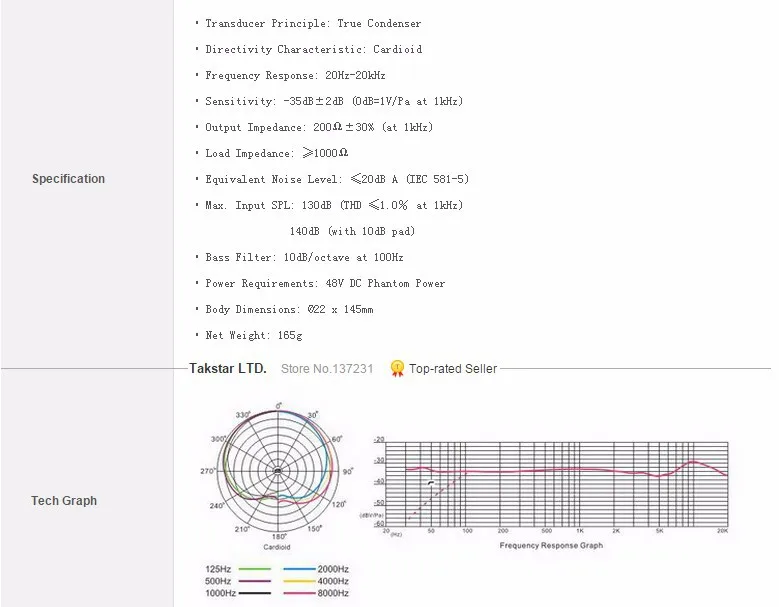Image resolution: width=779 pixels, height=607 pixels.
Task: Open the cardioid polar pattern diagram
Action: [278, 471]
